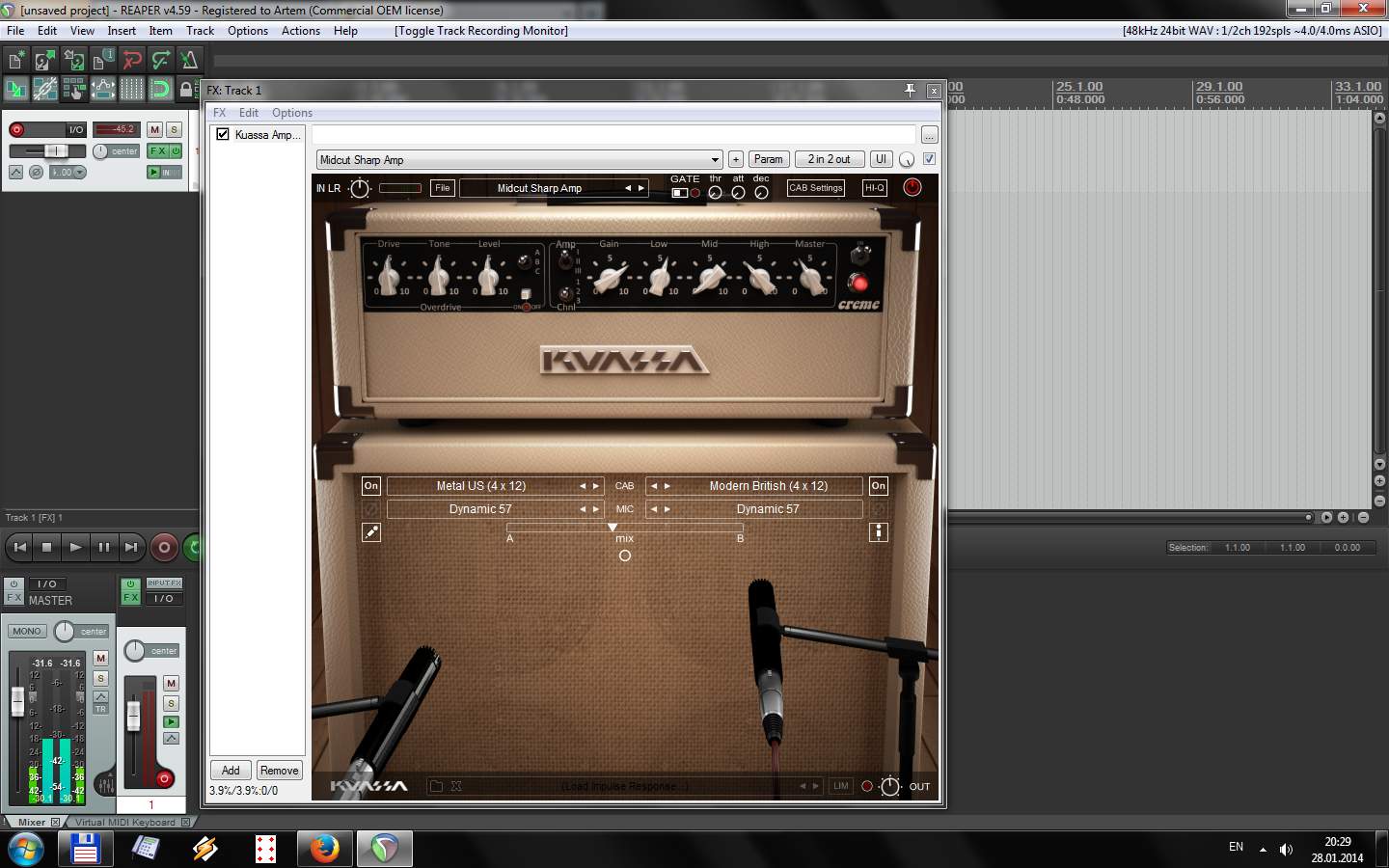The height and width of the screenshot is (868, 1389).
Task: Click the A/B cabinet mix slider
Action: tap(624, 528)
